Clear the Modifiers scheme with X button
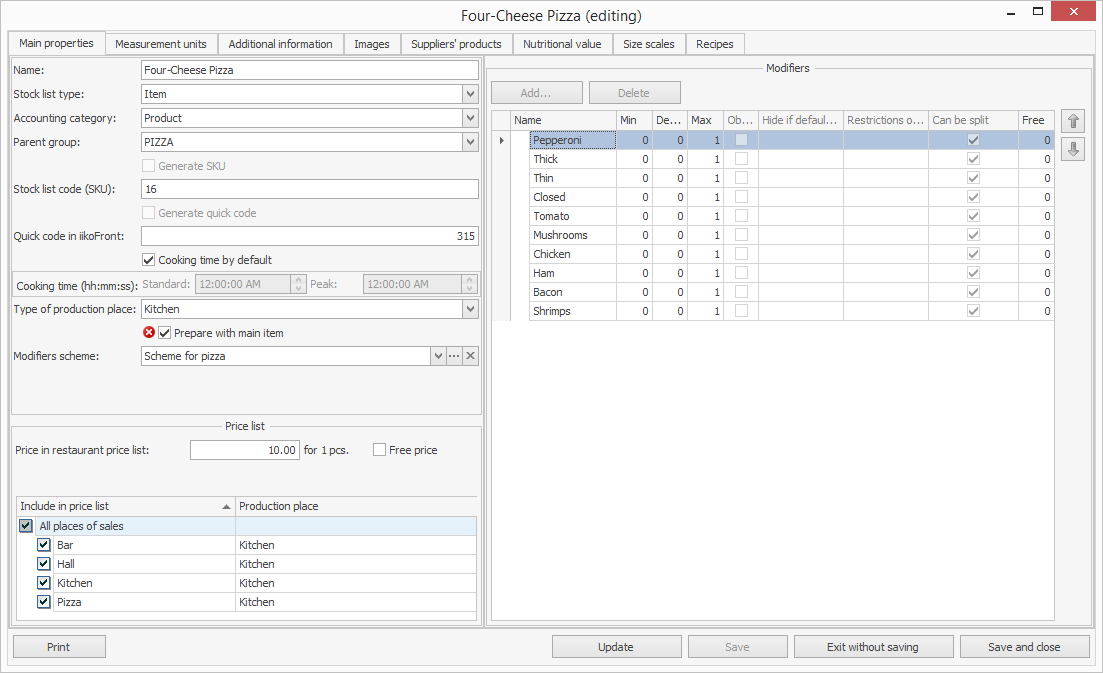Viewport: 1103px width, 673px height. click(x=471, y=356)
